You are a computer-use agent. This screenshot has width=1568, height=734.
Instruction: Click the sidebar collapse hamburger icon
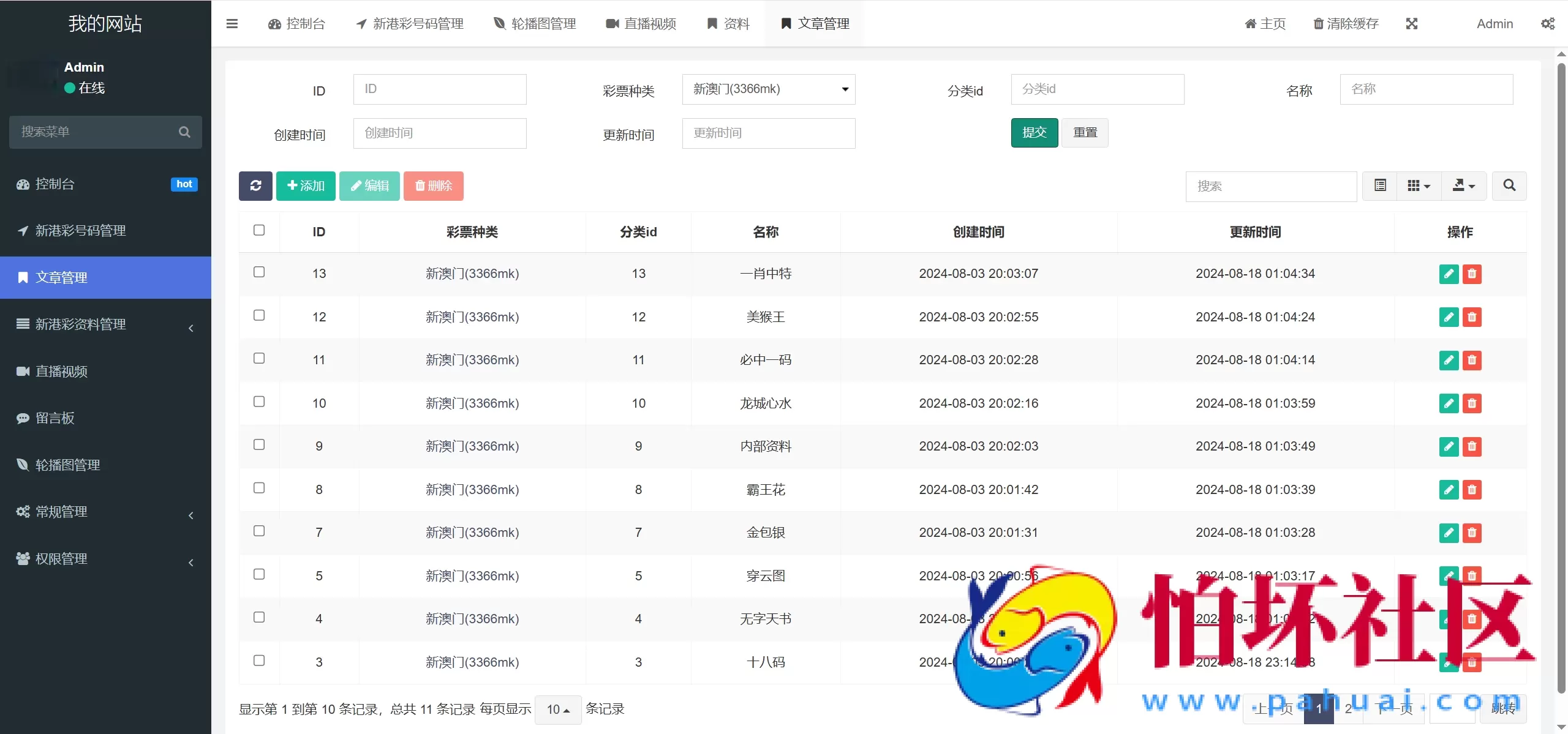coord(233,23)
